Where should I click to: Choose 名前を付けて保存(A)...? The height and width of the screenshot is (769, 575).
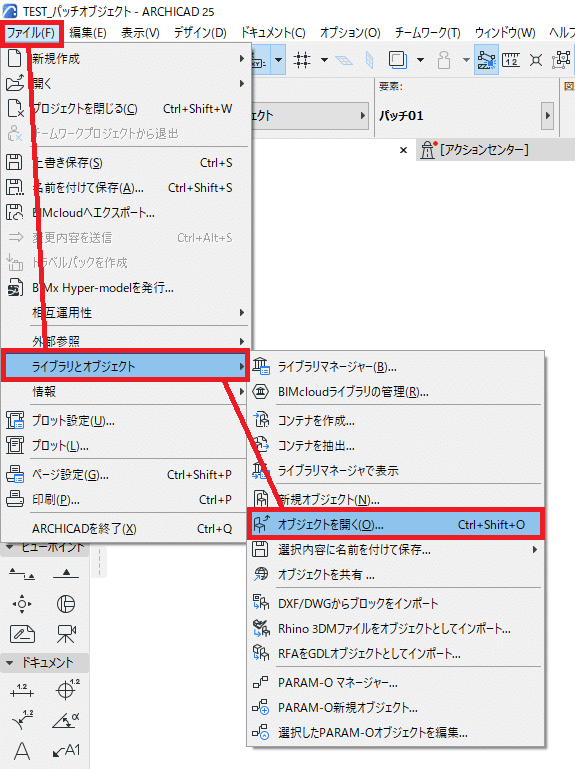(x=126, y=188)
